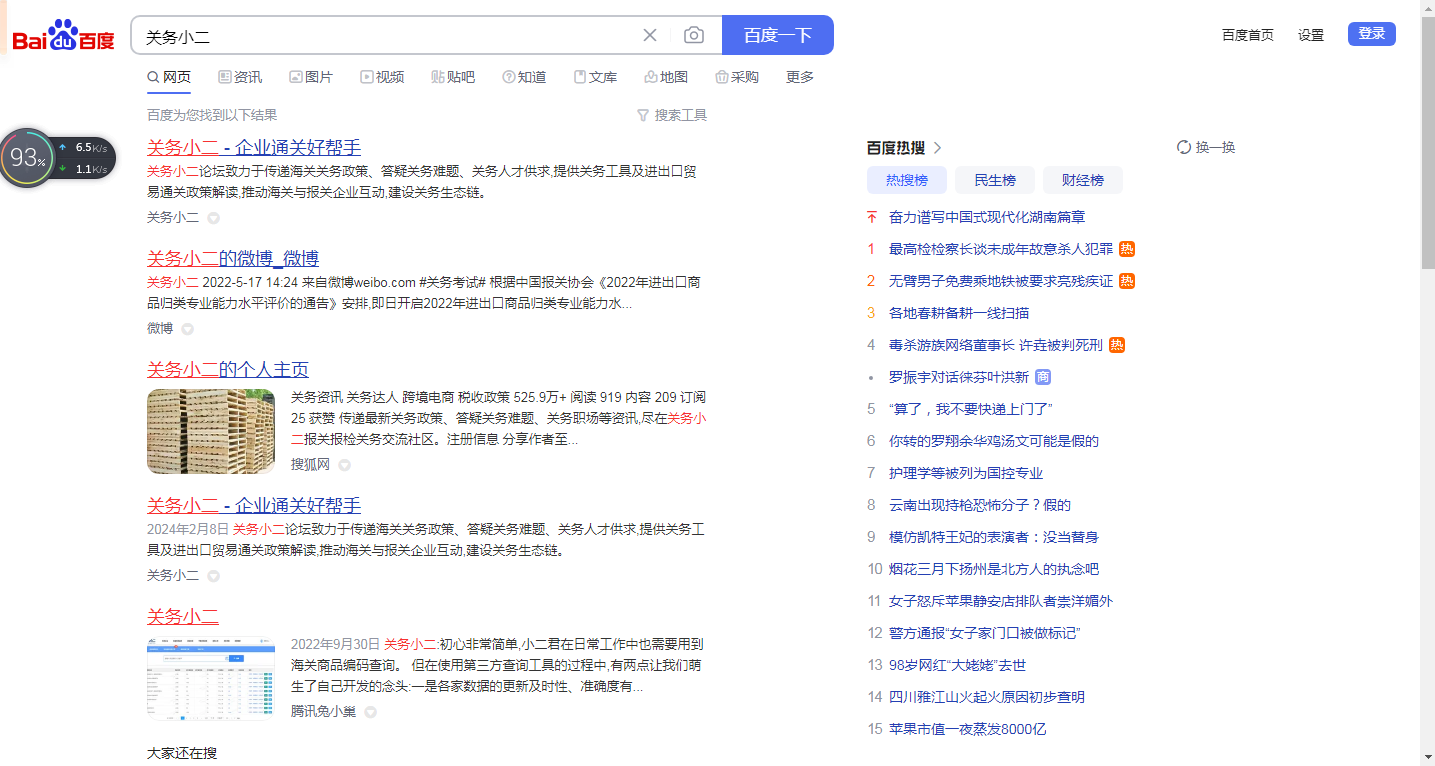Click the 百度首页 link
The width and height of the screenshot is (1435, 766).
(x=1248, y=35)
